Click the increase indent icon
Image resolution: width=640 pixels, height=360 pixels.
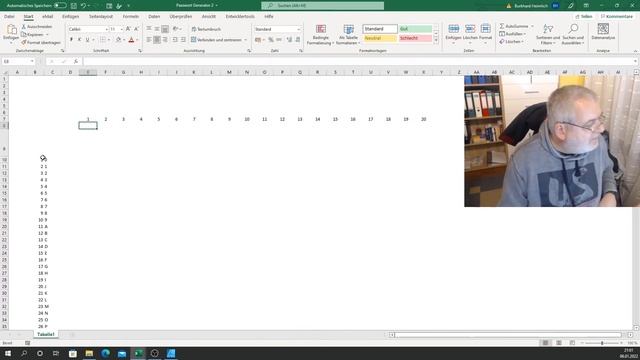pyautogui.click(x=183, y=40)
